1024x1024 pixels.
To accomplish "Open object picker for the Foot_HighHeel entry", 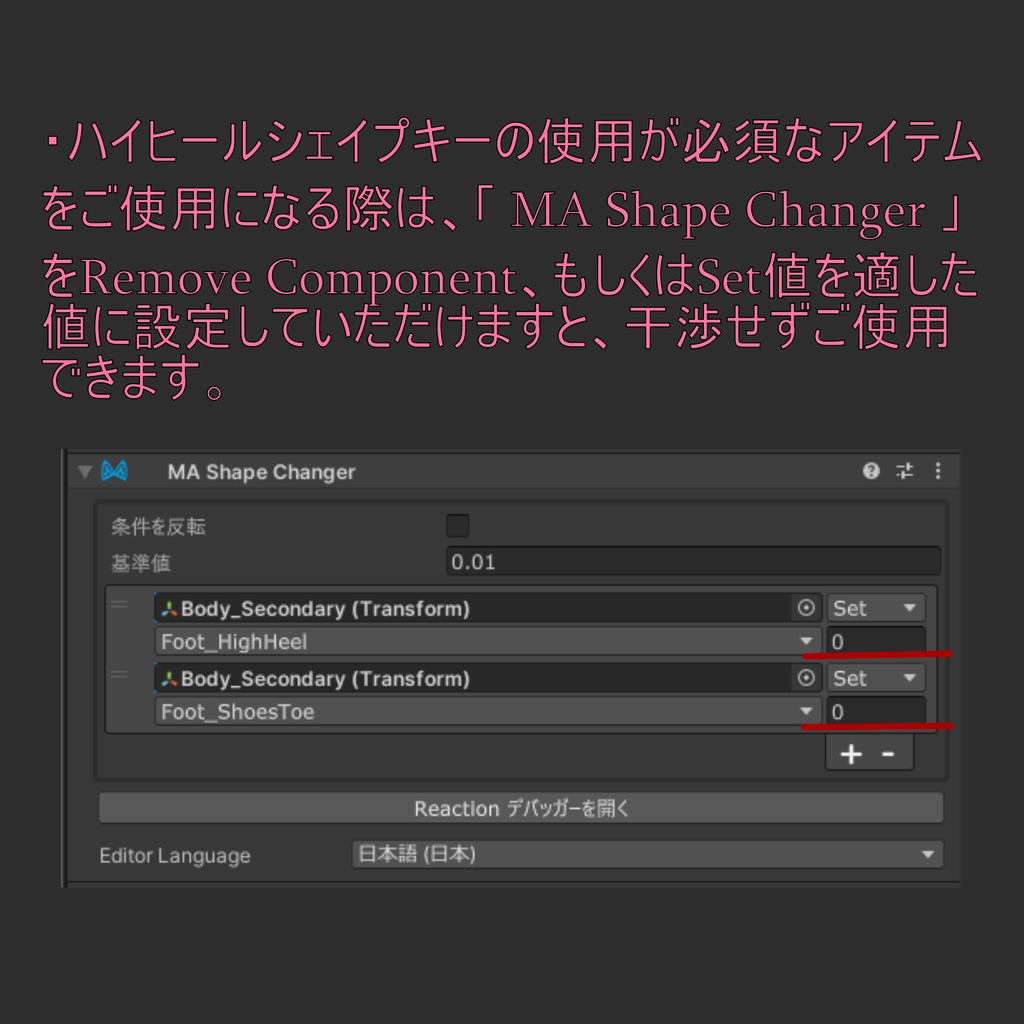I will [x=806, y=608].
